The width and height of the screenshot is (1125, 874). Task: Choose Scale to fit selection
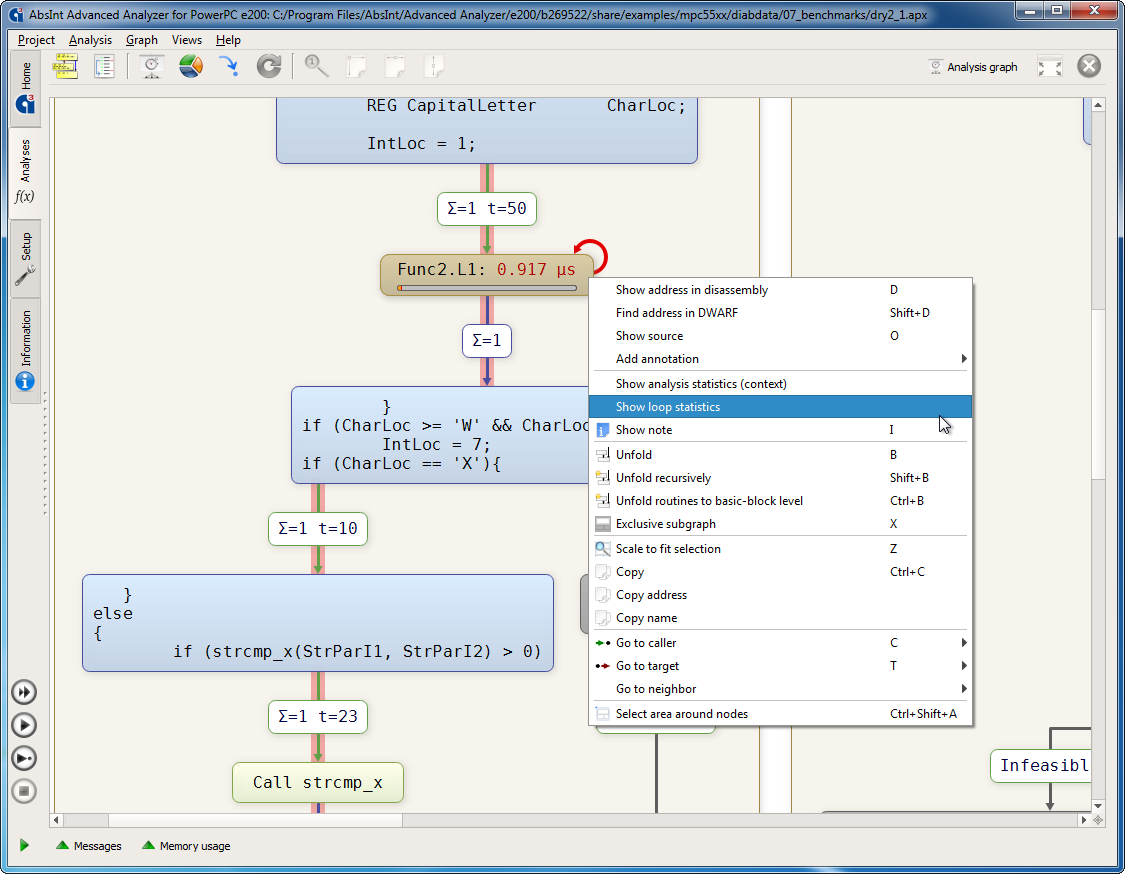pos(780,549)
